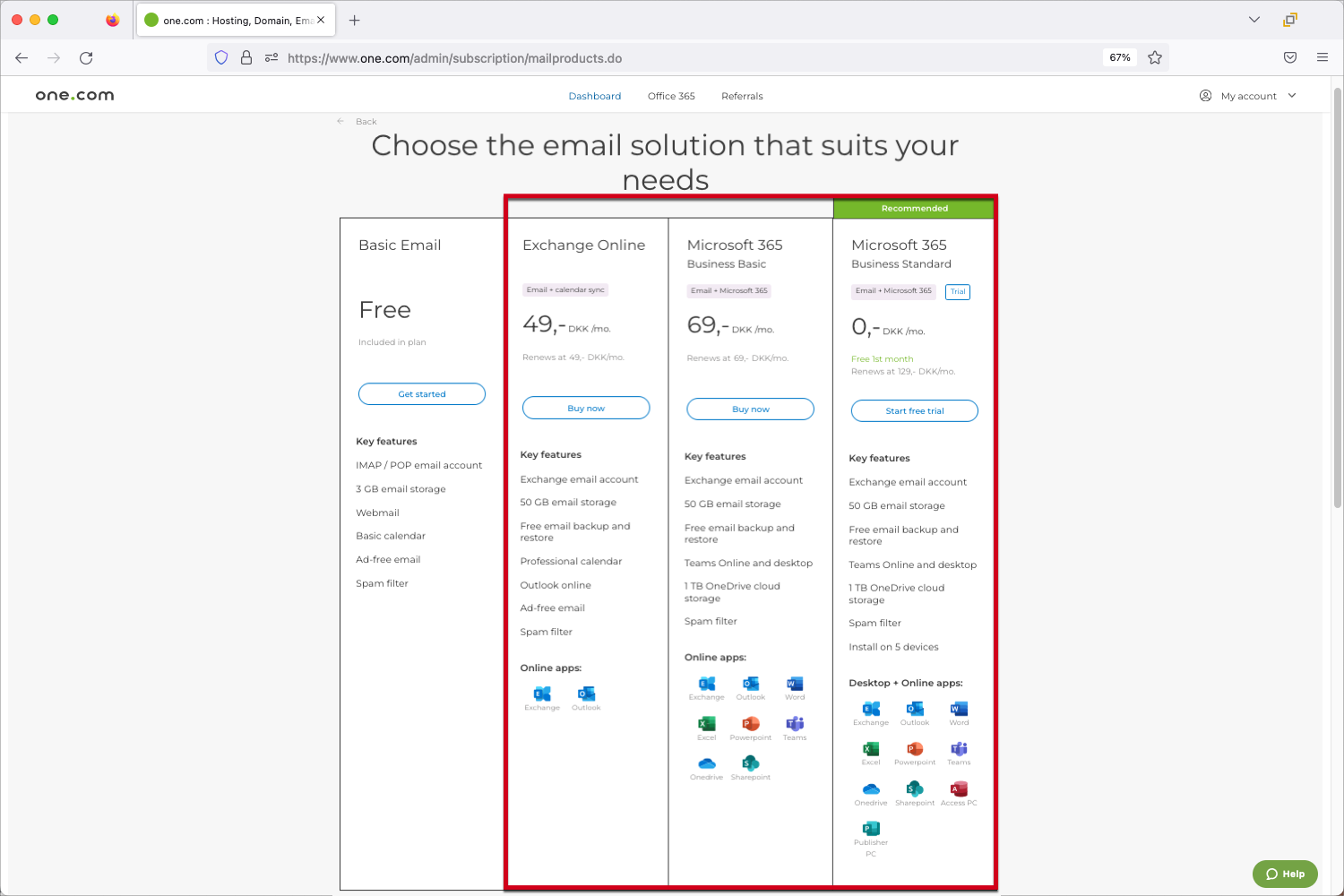Open the list all tabs chevron

point(1254,20)
